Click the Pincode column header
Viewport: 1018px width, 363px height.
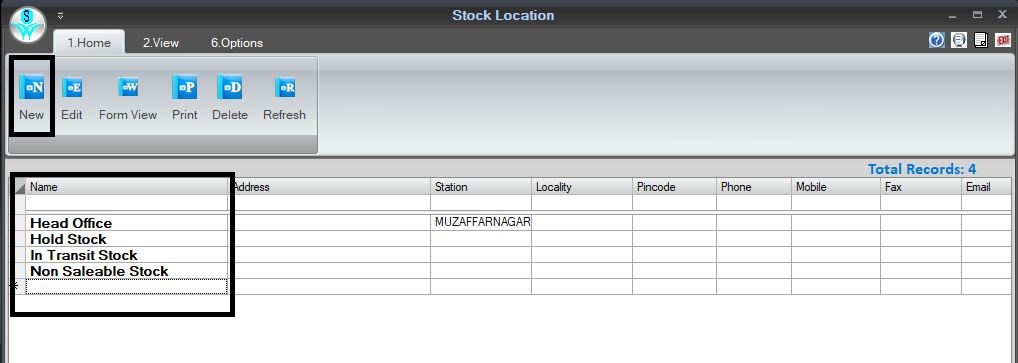click(675, 187)
